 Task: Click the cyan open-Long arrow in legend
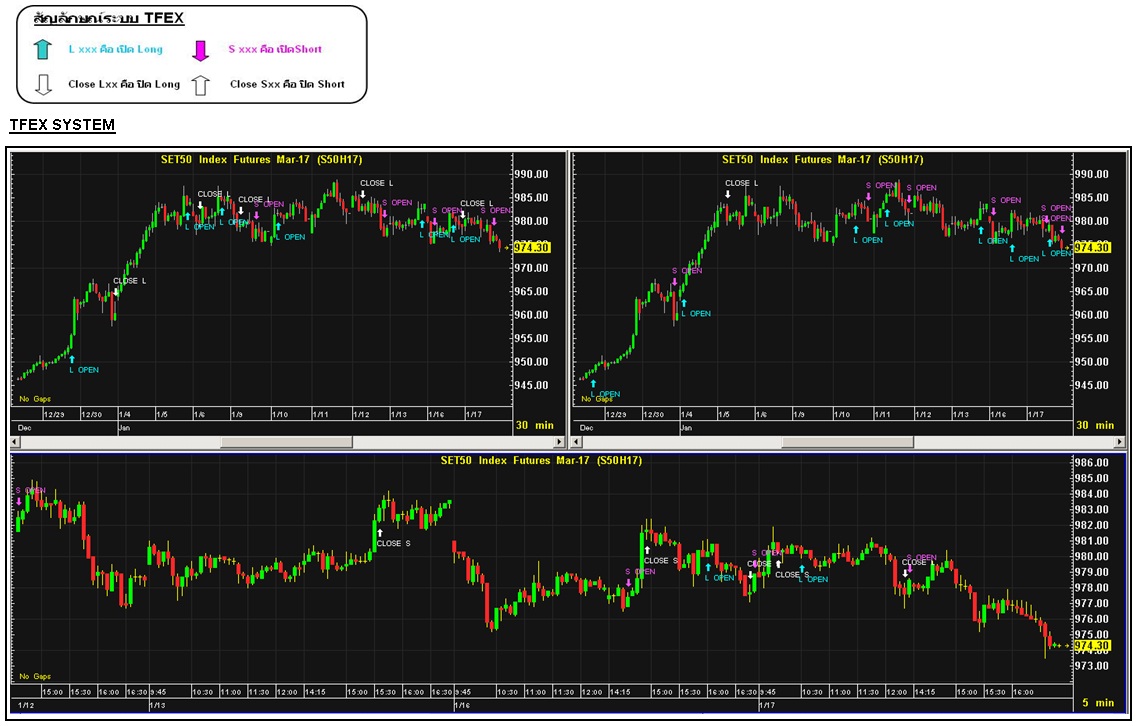point(43,49)
